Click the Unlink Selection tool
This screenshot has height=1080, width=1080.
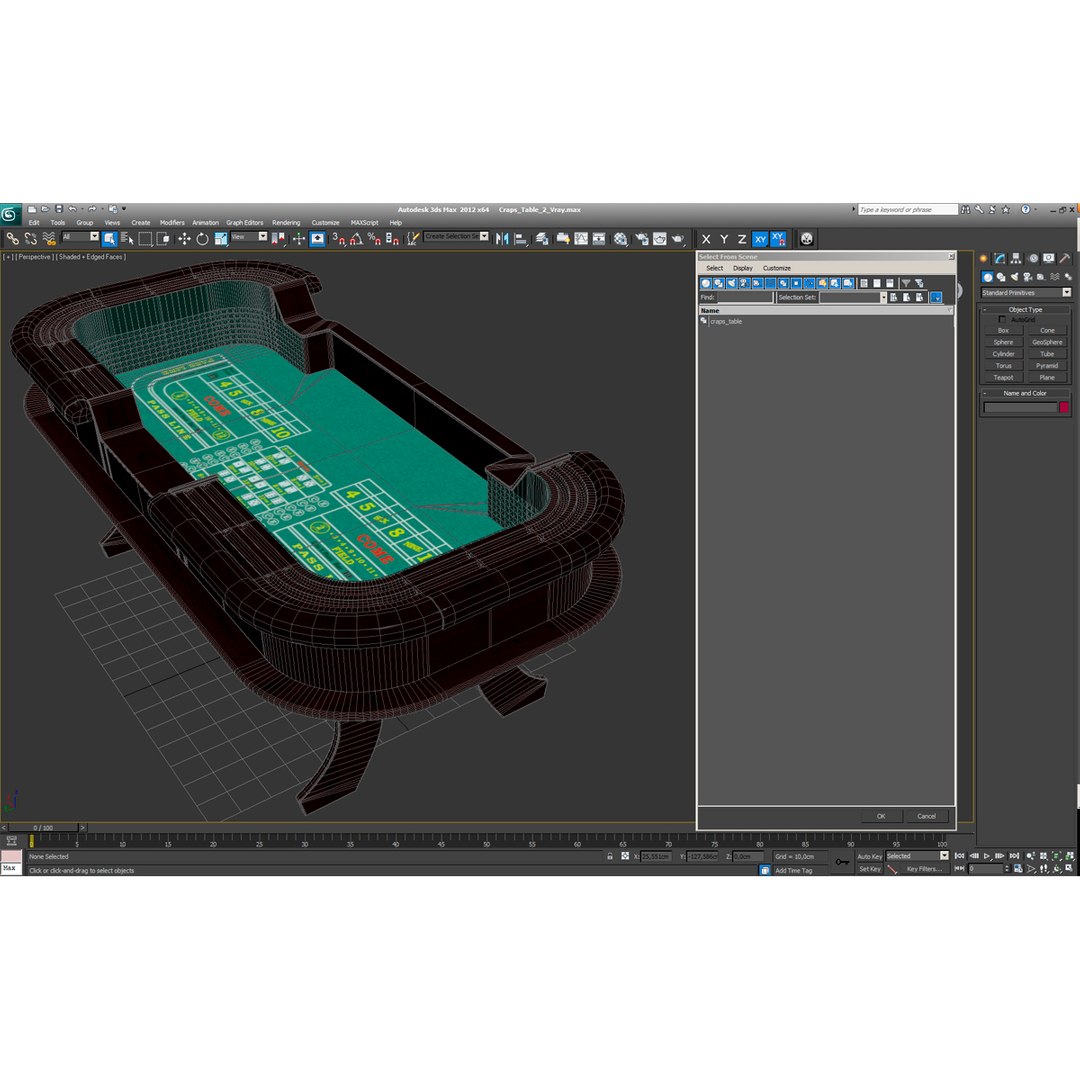30,239
